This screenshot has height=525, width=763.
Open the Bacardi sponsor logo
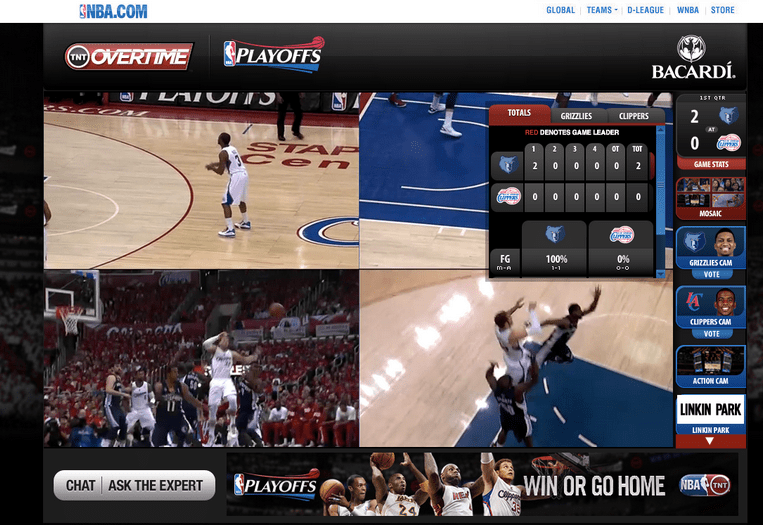[693, 57]
